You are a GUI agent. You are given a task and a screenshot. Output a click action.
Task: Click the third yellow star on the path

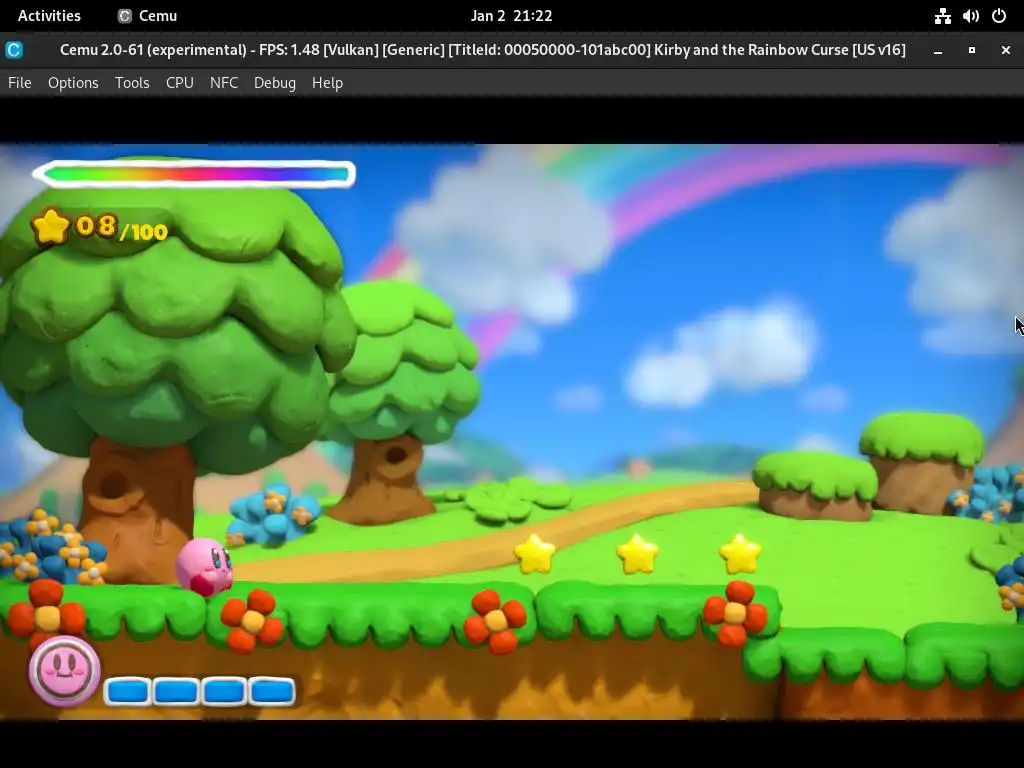(x=740, y=554)
